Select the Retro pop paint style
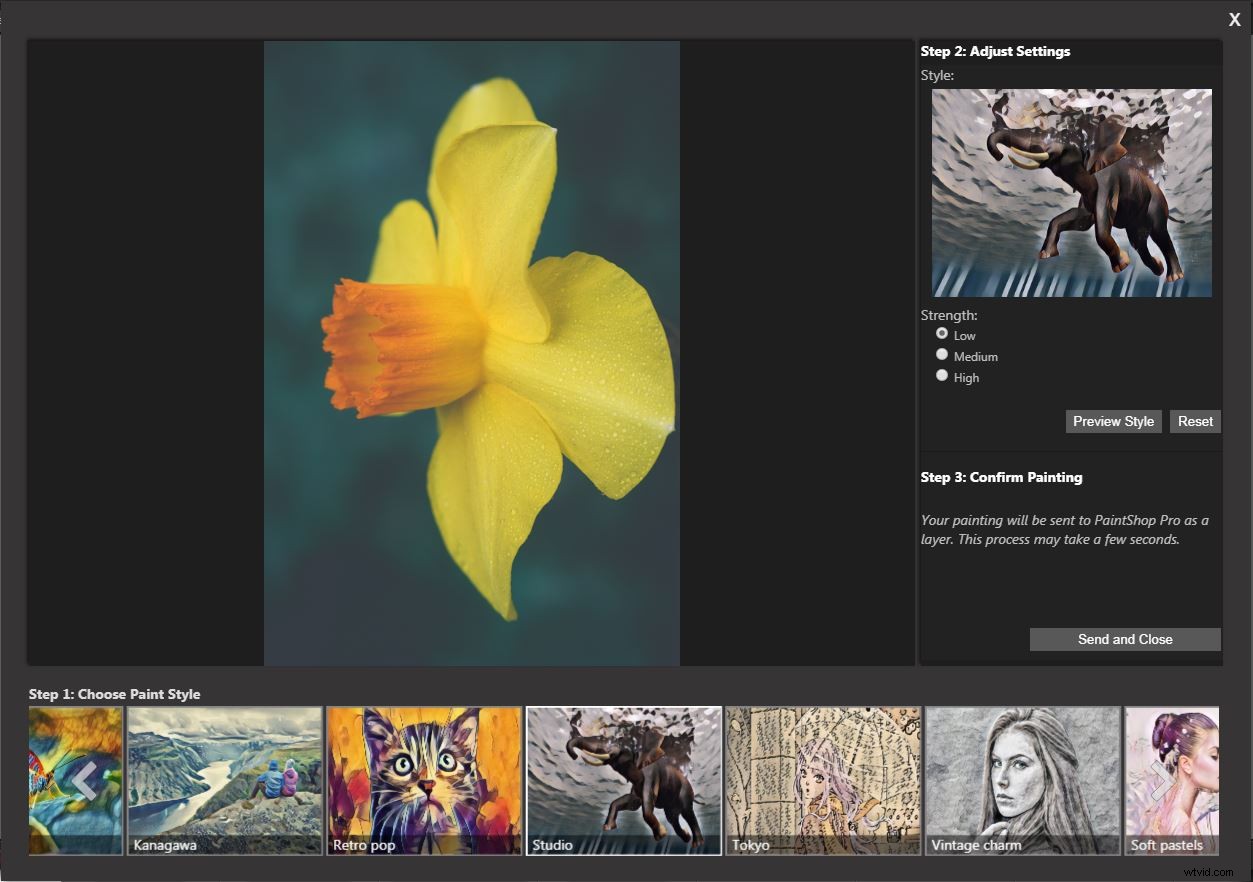The image size is (1253, 882). coord(423,780)
